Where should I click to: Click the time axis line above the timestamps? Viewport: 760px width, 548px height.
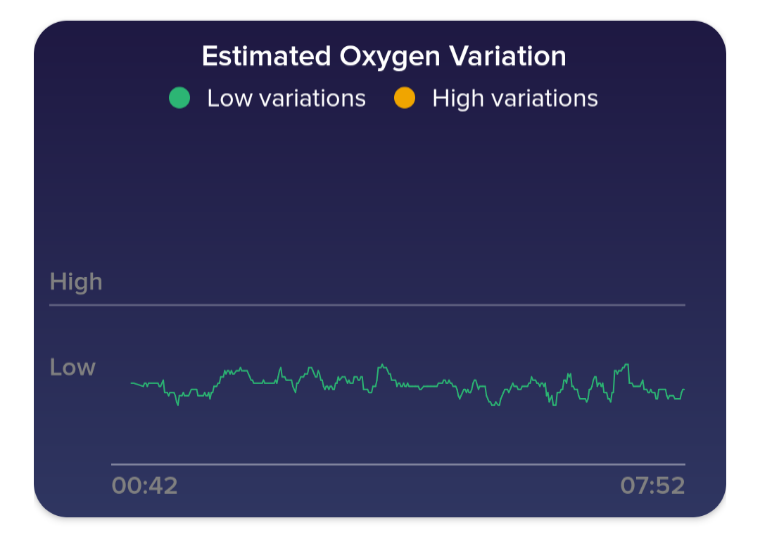[397, 464]
